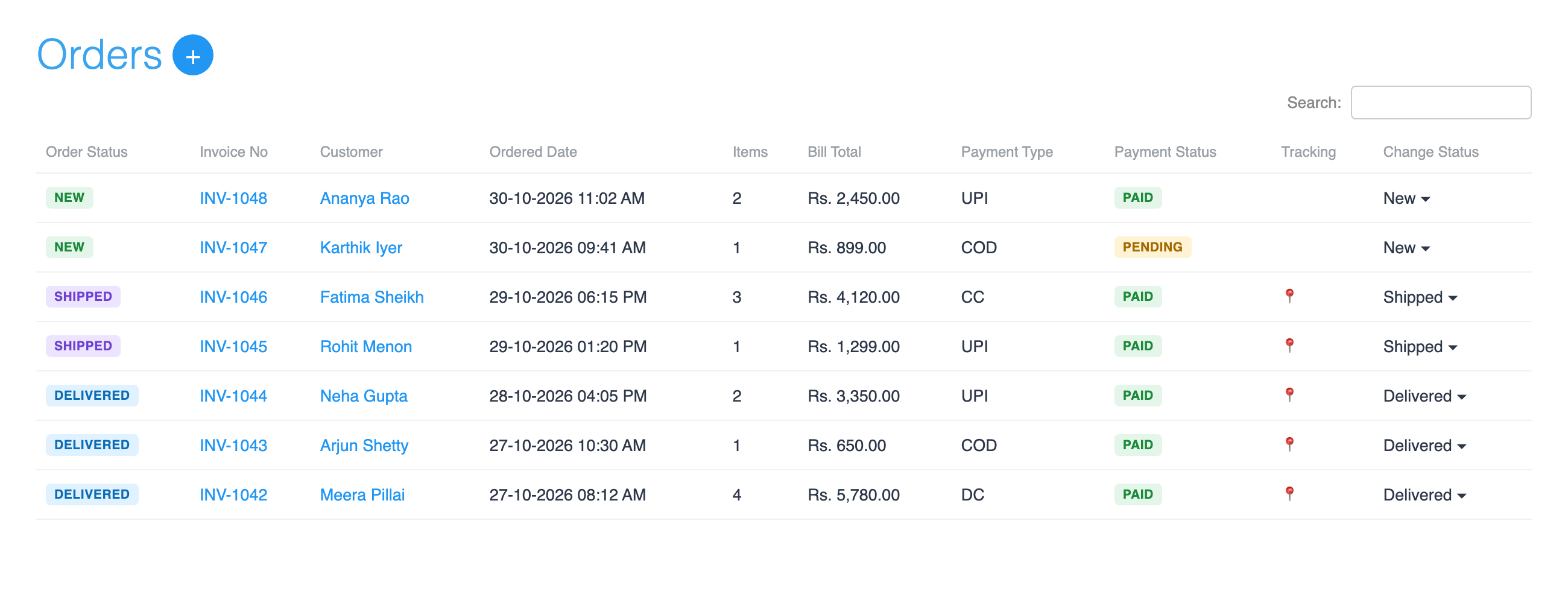Open Delivered status dropdown for Arjun Shetty
Viewport: 1568px width, 603px height.
pyautogui.click(x=1424, y=446)
